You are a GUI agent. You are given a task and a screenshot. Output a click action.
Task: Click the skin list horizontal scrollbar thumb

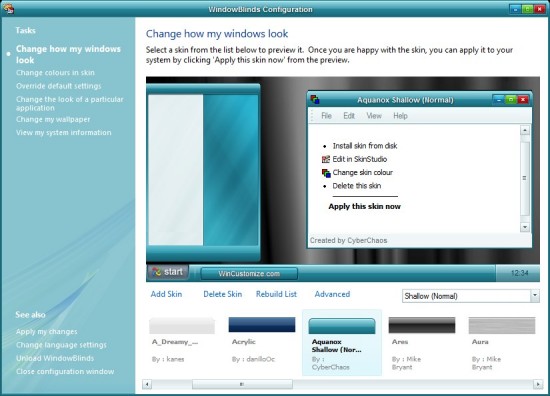point(242,384)
